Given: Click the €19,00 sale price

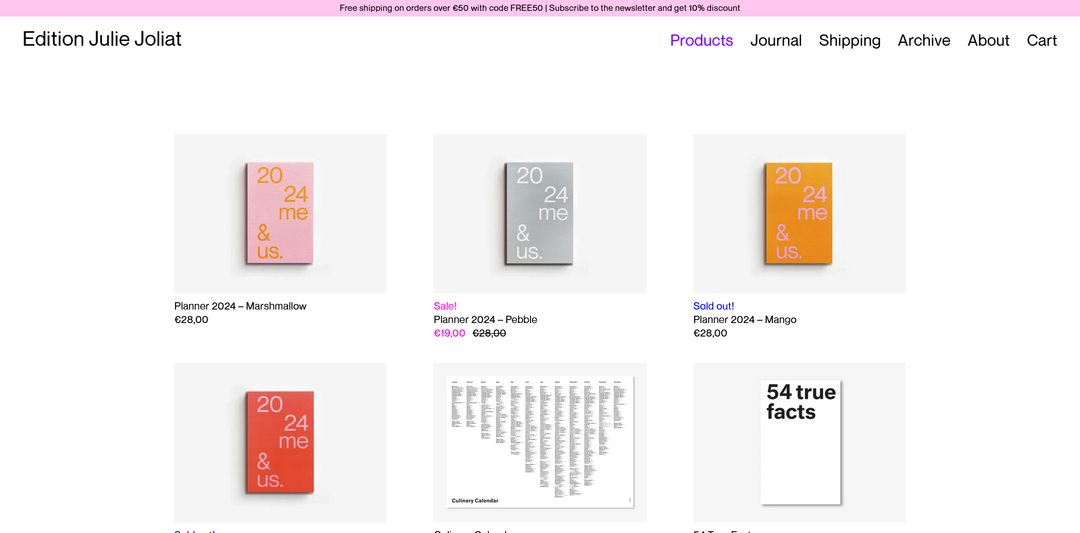Looking at the screenshot, I should [x=449, y=333].
